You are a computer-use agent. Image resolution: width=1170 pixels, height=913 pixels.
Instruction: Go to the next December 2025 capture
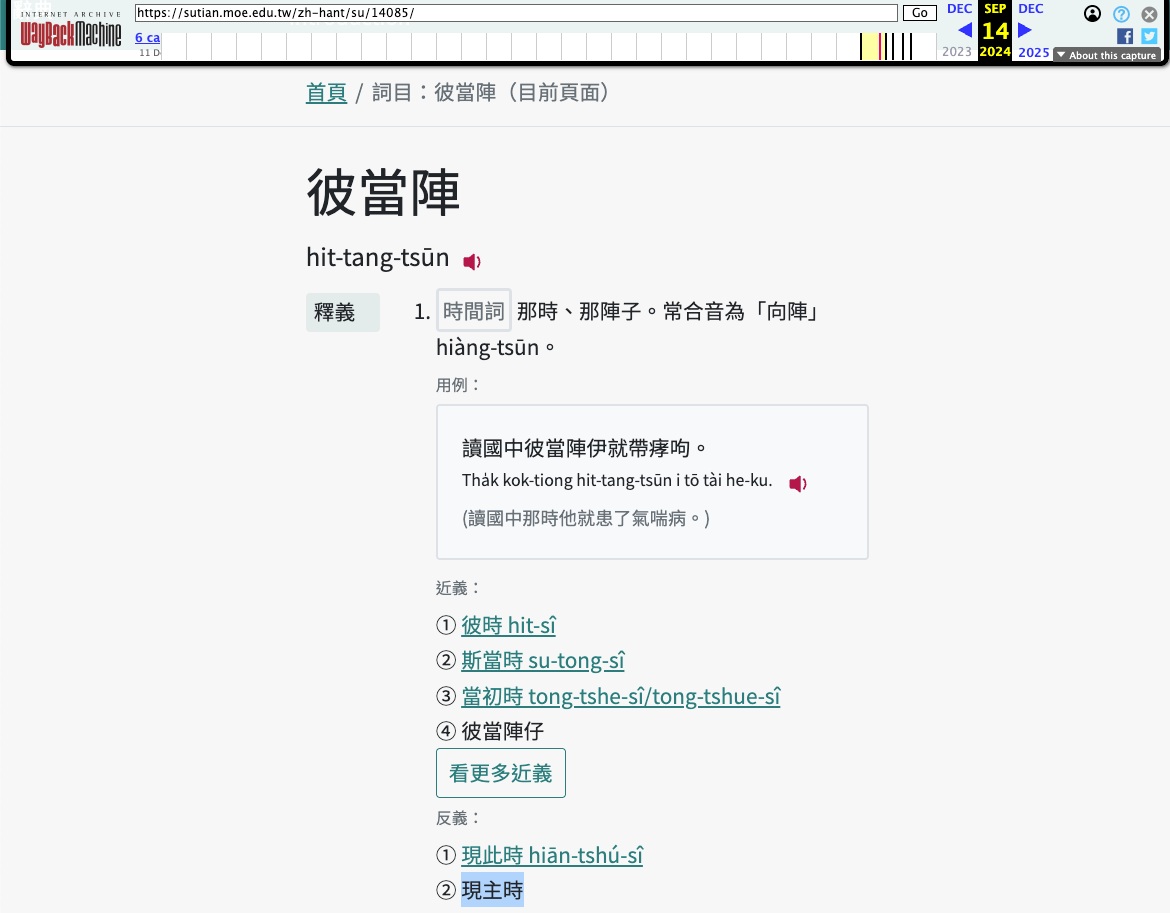click(1024, 30)
